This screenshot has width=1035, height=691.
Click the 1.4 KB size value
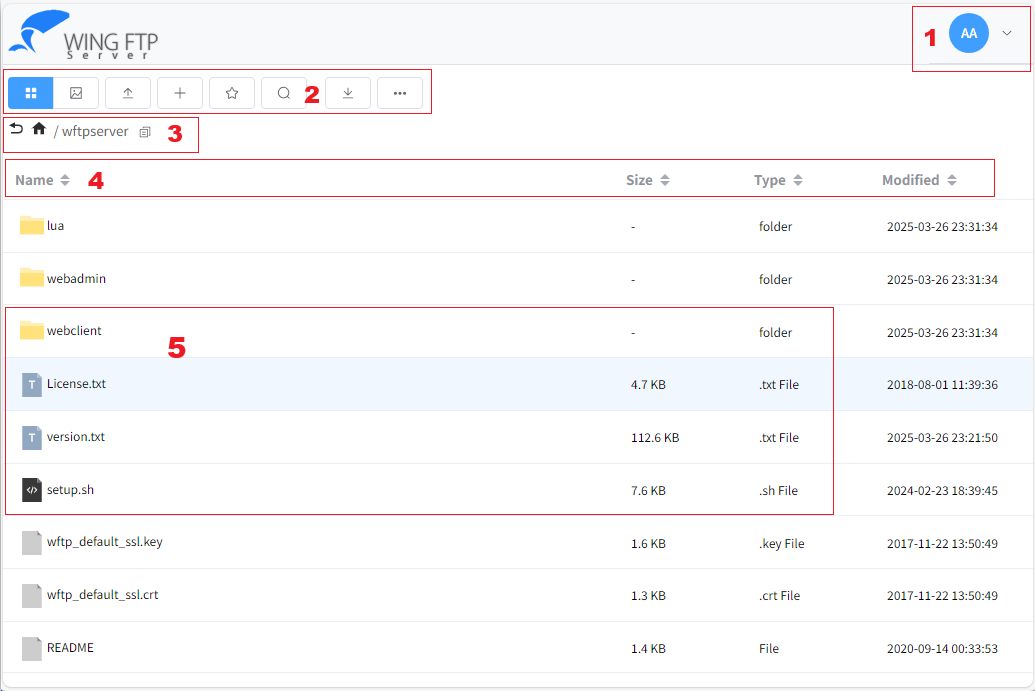tap(648, 649)
